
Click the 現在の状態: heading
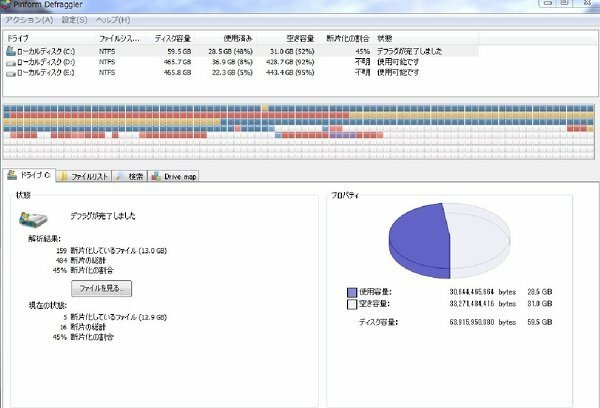(47, 305)
